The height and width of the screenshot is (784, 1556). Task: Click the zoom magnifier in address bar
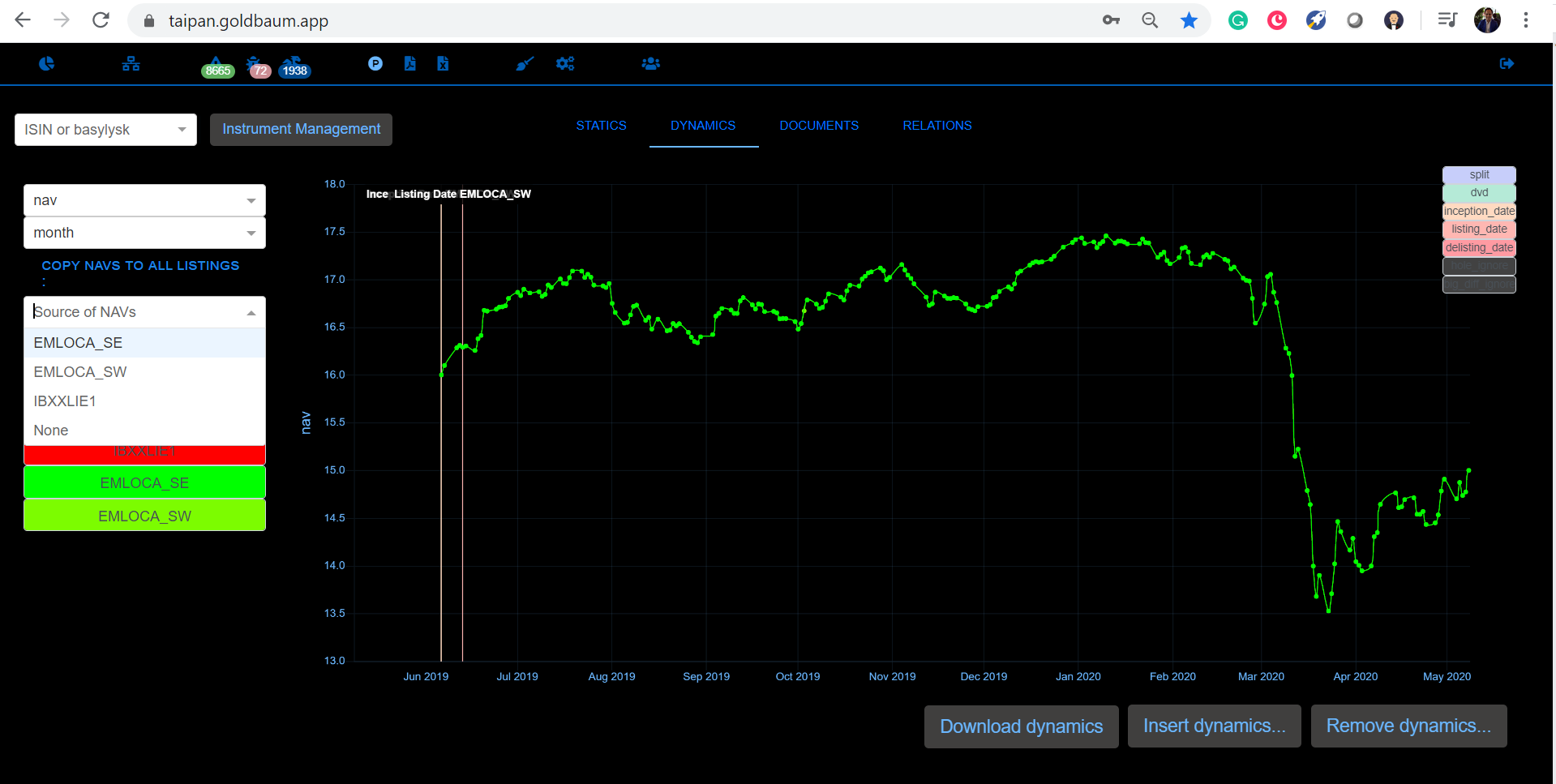pyautogui.click(x=1150, y=20)
